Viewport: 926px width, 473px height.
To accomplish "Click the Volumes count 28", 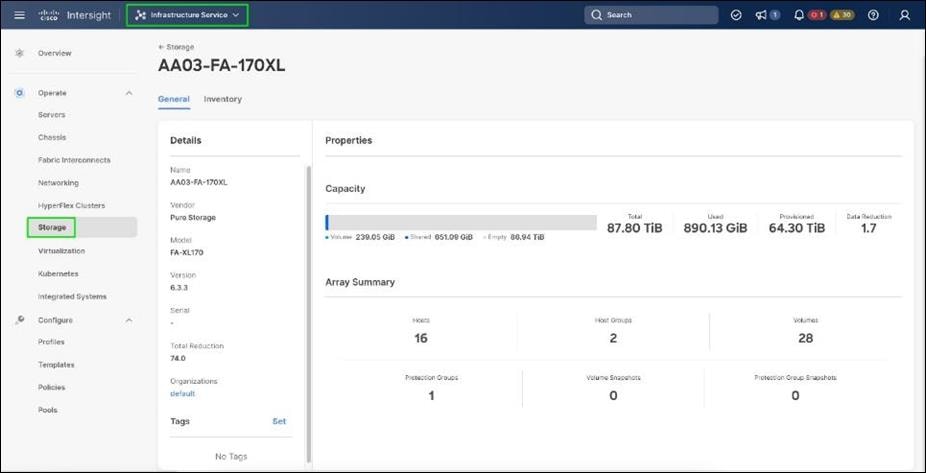I will click(806, 338).
